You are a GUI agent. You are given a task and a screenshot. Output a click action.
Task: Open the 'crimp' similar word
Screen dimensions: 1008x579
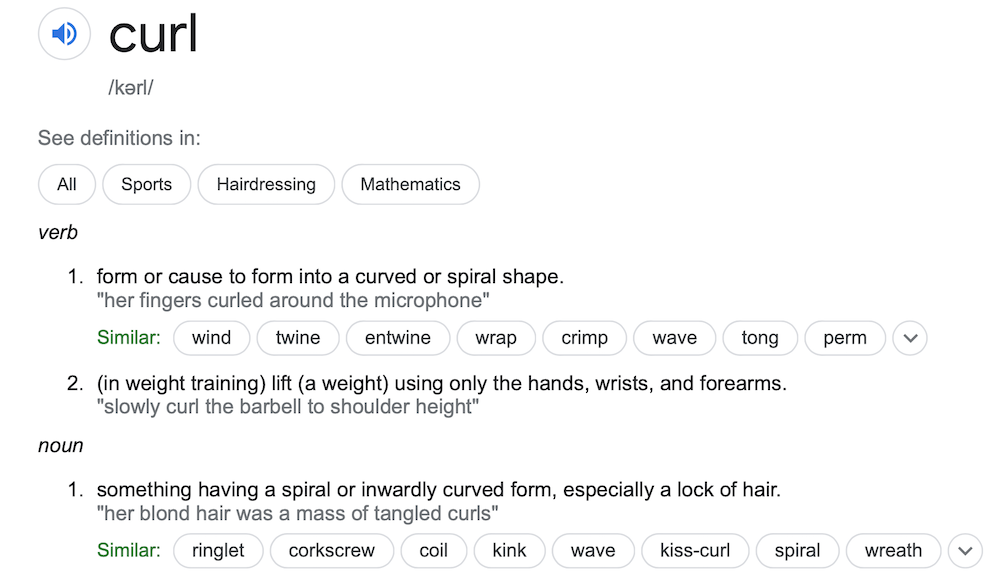584,338
